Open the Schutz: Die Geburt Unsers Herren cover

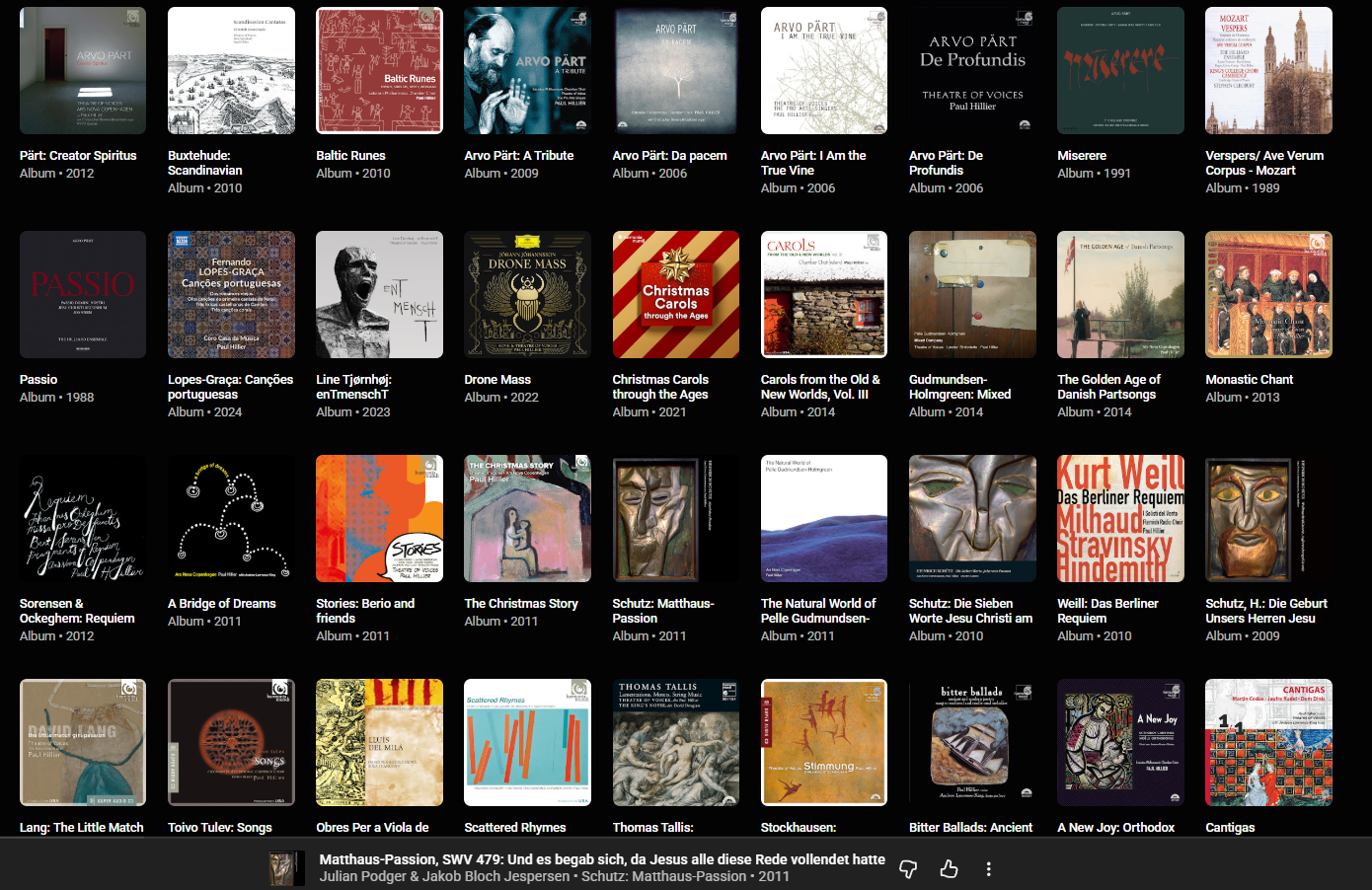[x=1268, y=519]
